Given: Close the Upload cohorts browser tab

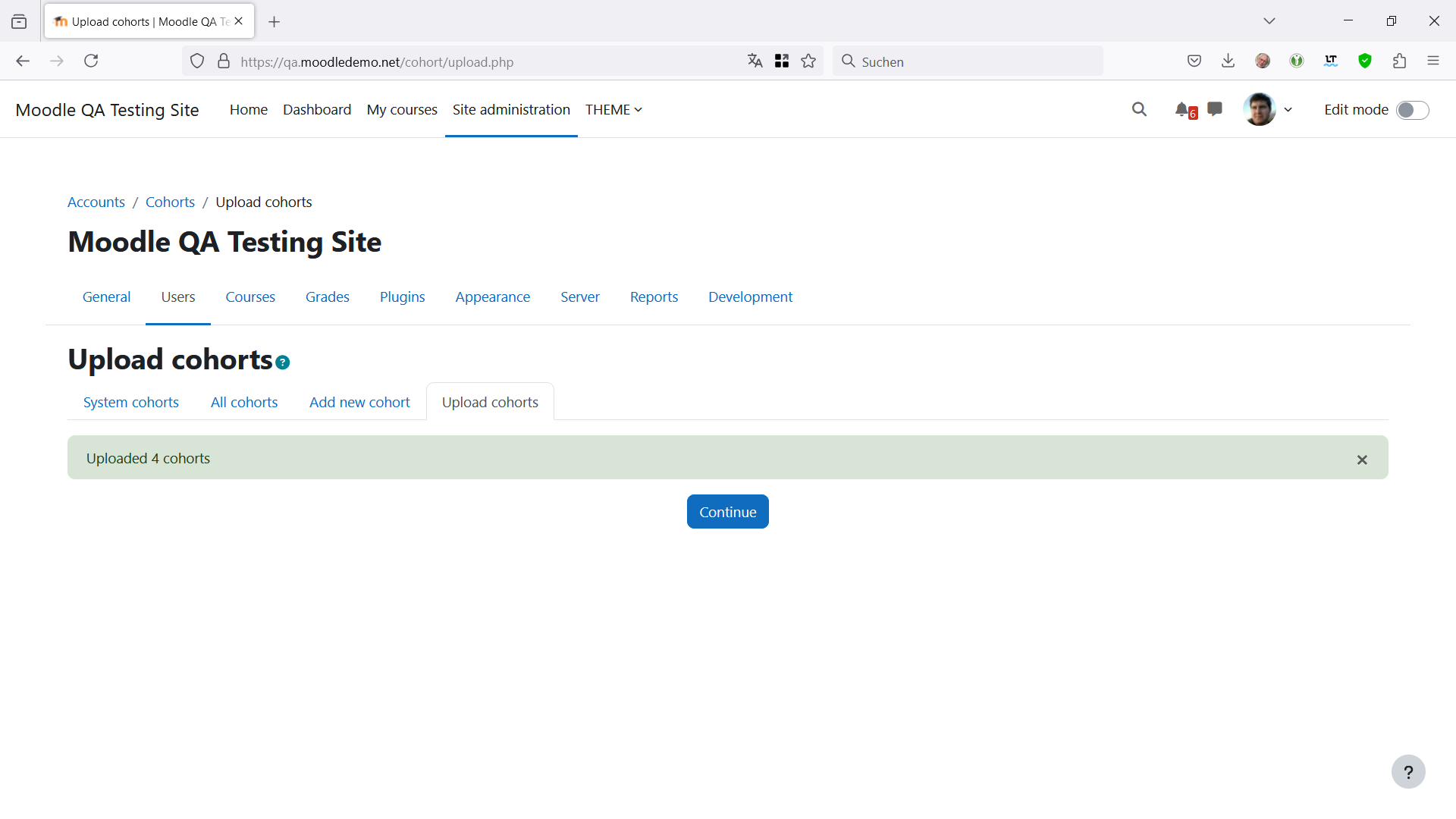Looking at the screenshot, I should (x=239, y=21).
